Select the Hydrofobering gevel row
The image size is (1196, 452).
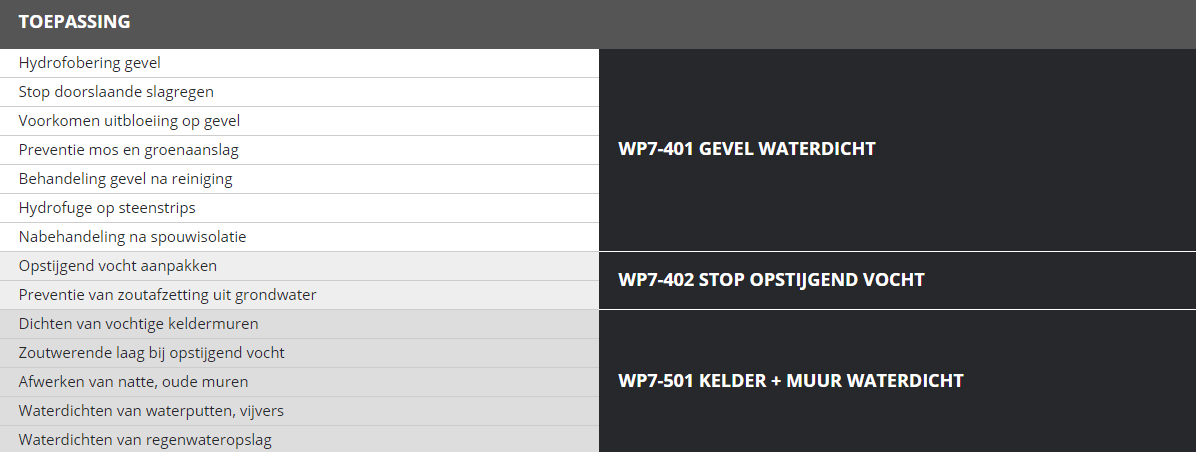pos(90,63)
